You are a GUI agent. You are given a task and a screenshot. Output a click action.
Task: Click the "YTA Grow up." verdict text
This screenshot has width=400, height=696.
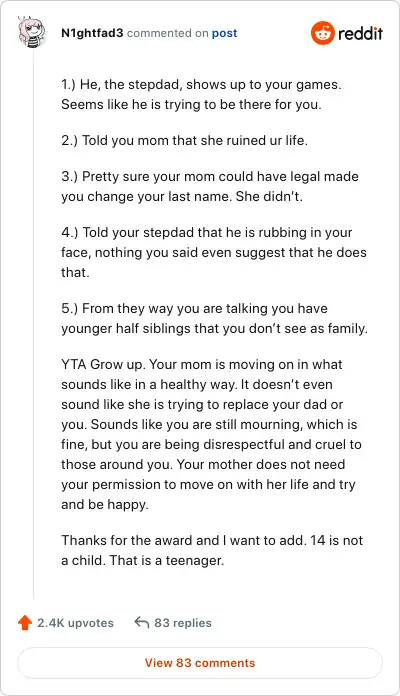click(x=103, y=364)
